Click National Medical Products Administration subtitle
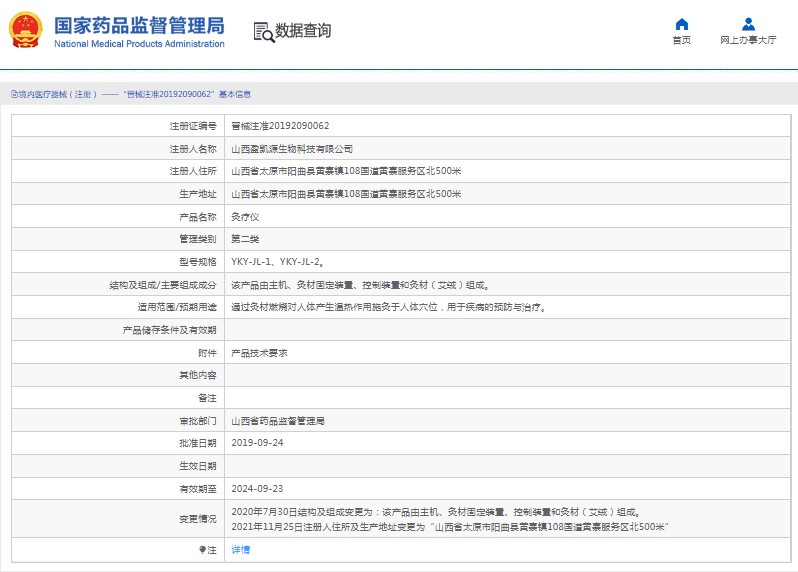 (x=139, y=44)
